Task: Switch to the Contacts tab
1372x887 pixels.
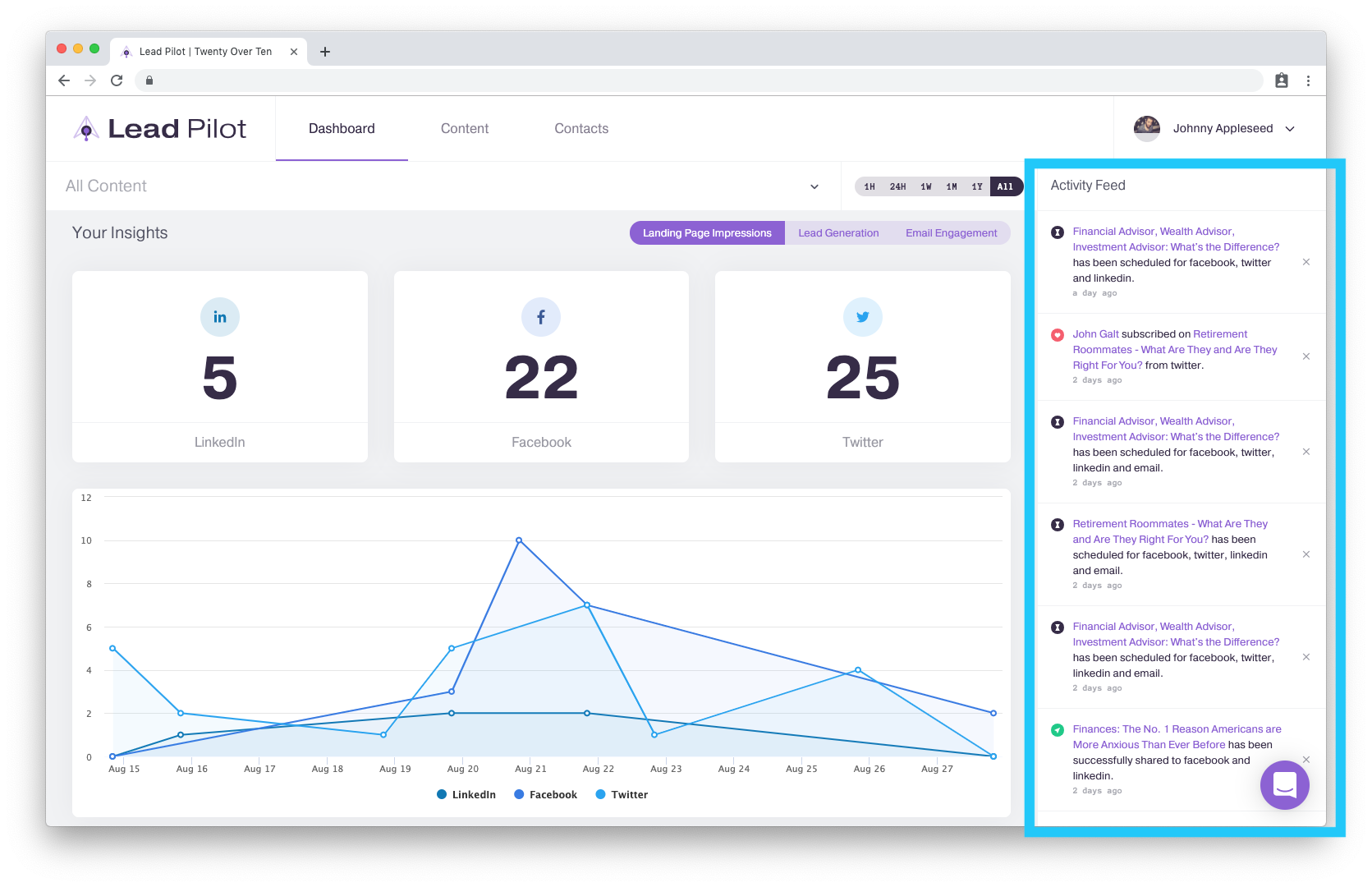Action: coord(581,129)
